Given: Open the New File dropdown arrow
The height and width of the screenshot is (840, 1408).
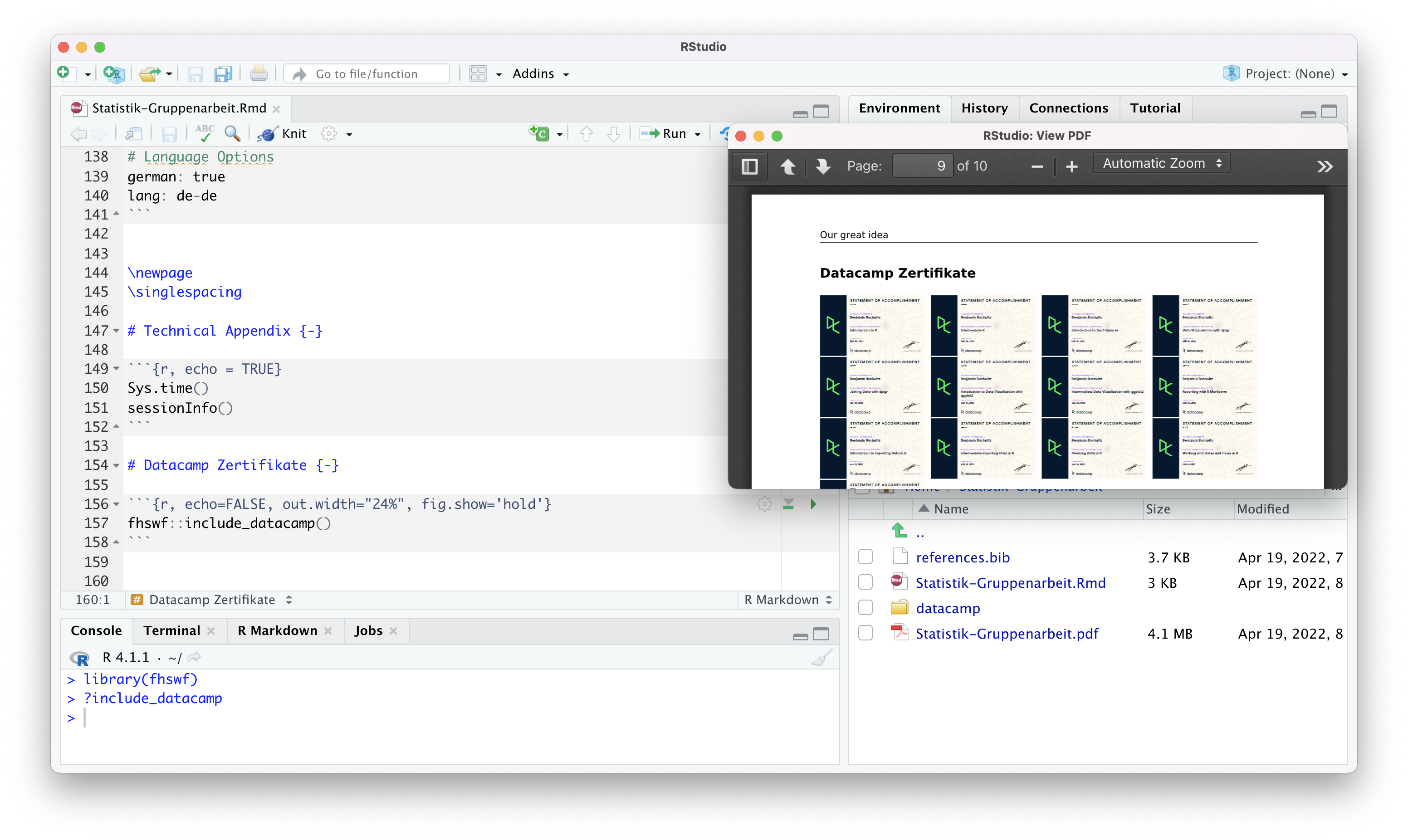Looking at the screenshot, I should [88, 75].
